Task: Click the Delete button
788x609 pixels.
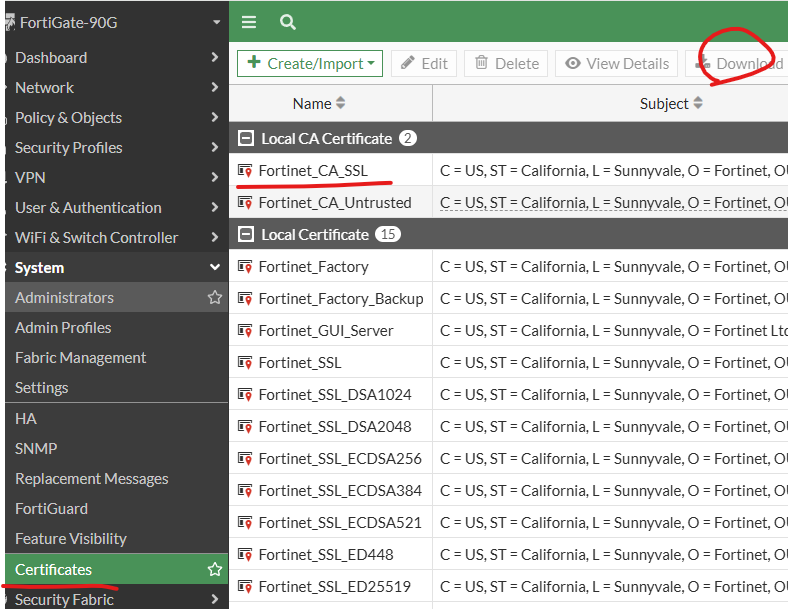Action: pos(506,63)
